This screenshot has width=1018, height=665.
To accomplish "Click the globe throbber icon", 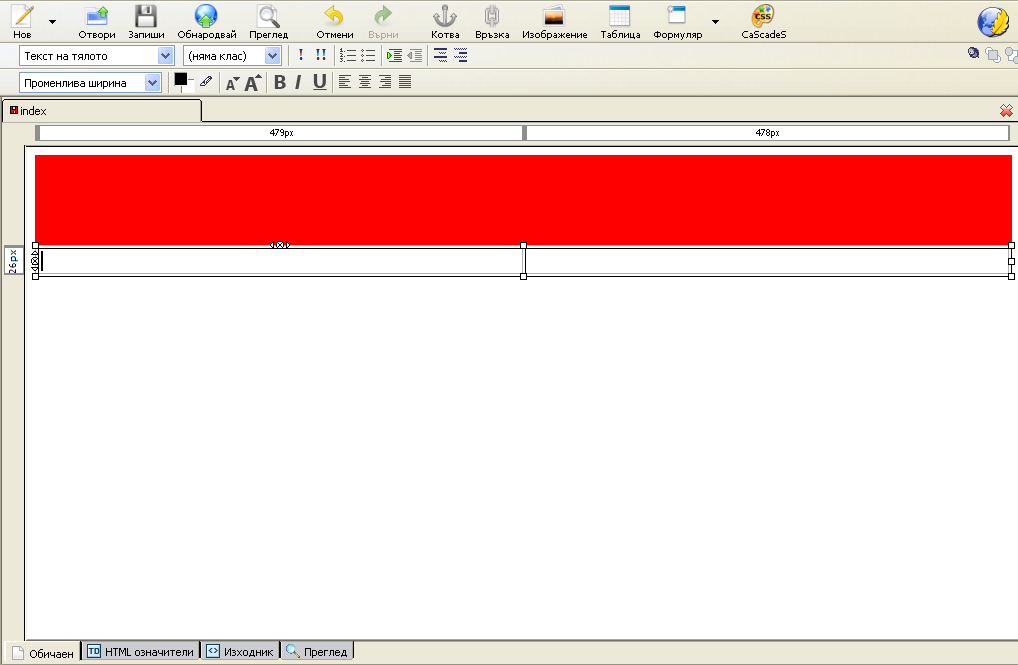I will point(993,21).
